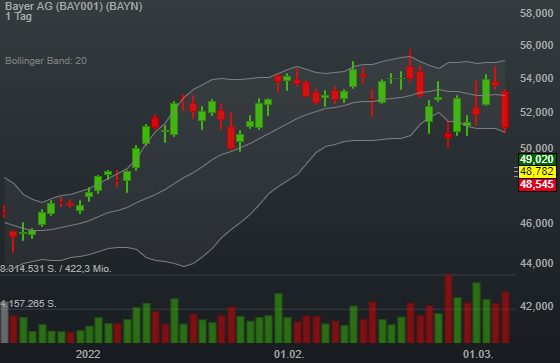
Task: Click the 56,000 axis label
Action: click(537, 45)
